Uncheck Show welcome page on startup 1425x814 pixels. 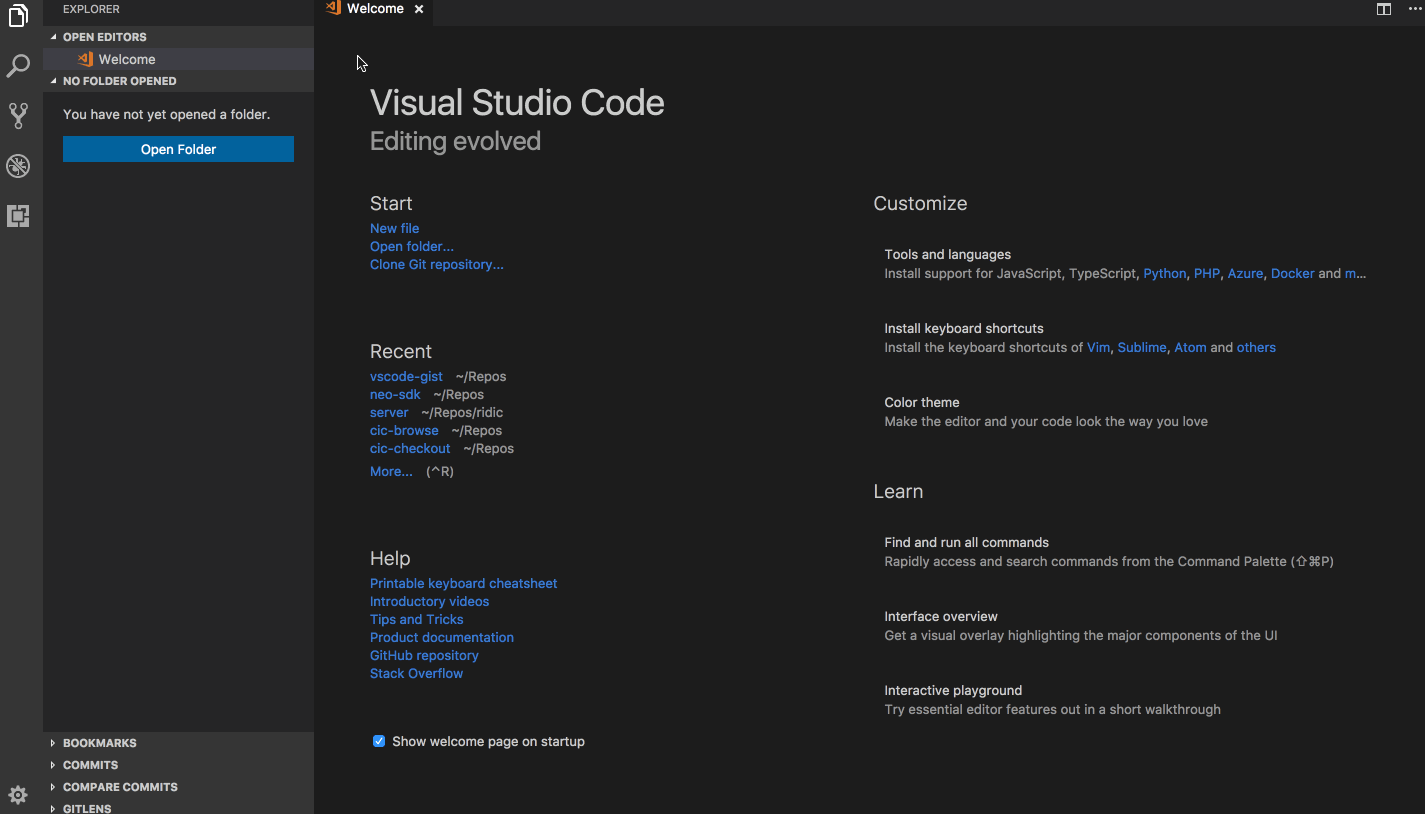coord(379,741)
